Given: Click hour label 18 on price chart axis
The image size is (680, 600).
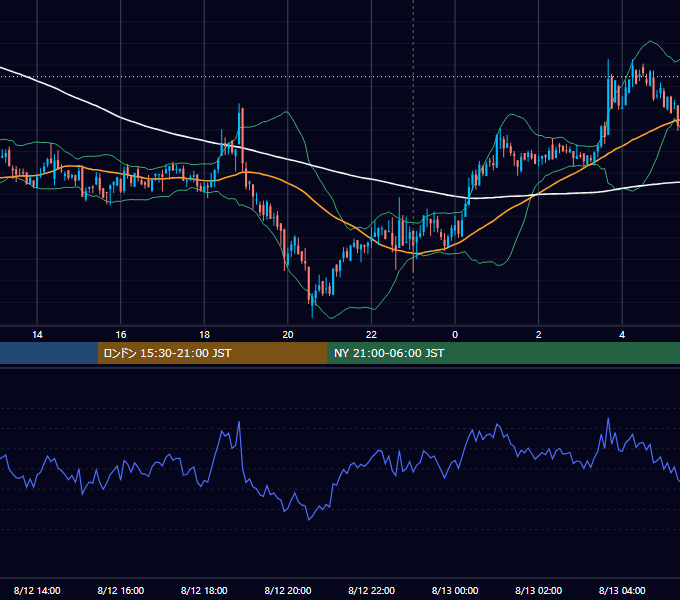Looking at the screenshot, I should click(x=204, y=335).
